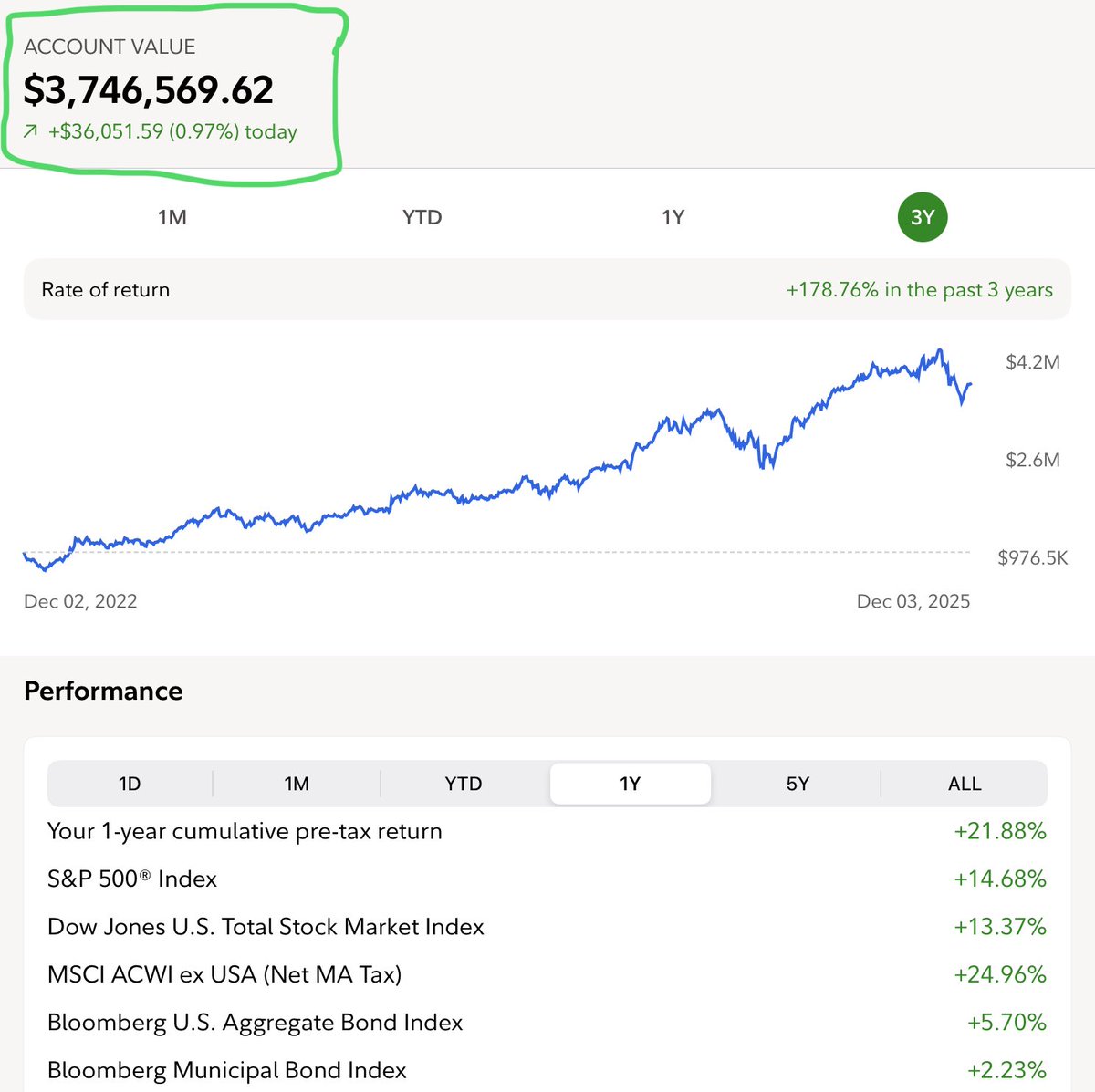The image size is (1095, 1092).
Task: Click Your 1-year cumulative pre-tax return row
Action: pyautogui.click(x=547, y=831)
